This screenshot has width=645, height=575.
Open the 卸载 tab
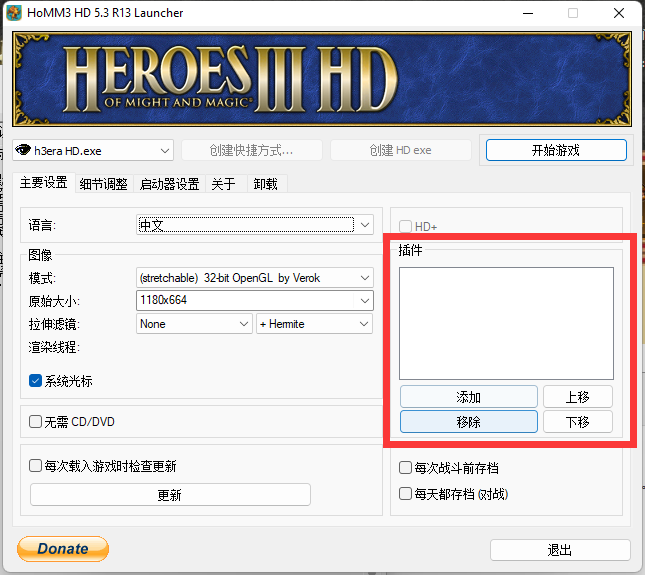point(266,184)
